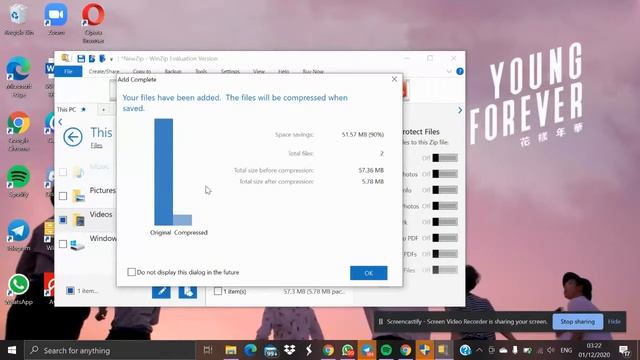Open the Spotify desktop shortcut
The height and width of the screenshot is (360, 640).
click(19, 181)
